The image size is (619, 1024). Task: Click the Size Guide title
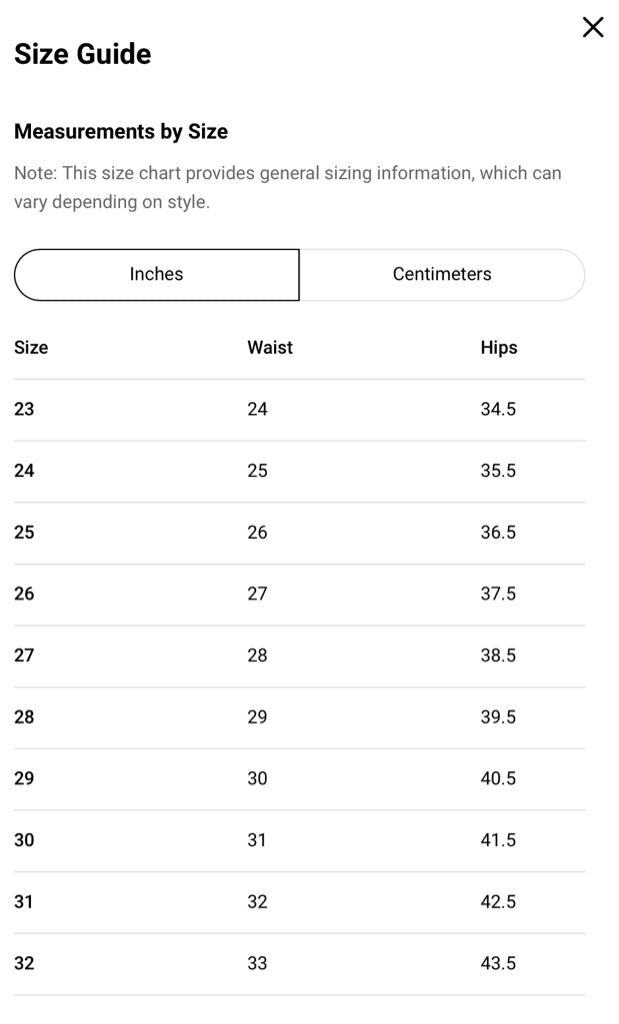[83, 54]
